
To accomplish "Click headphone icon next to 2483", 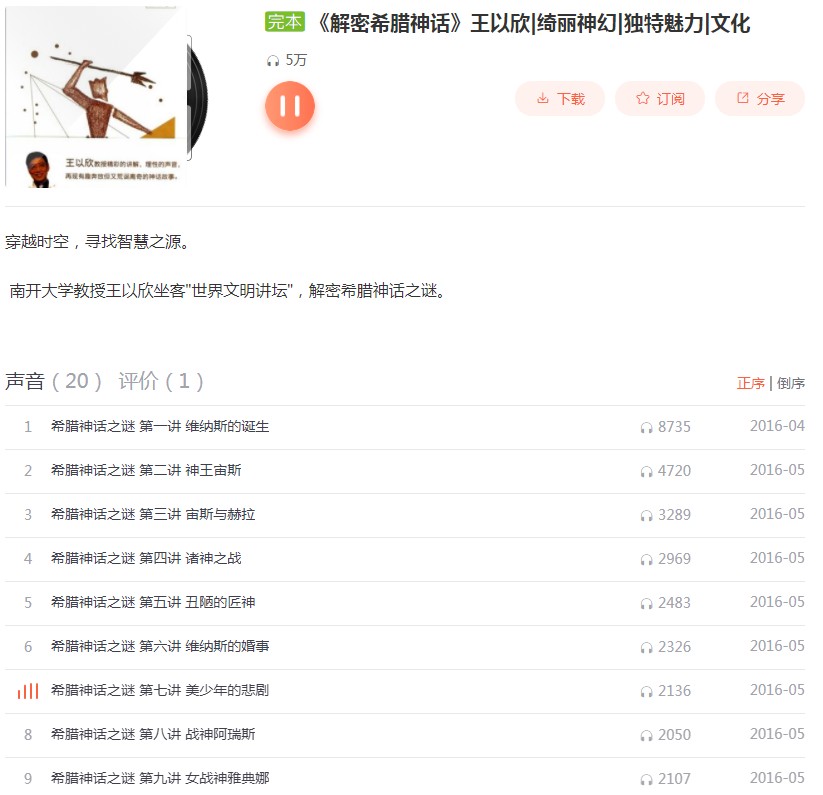I will [646, 604].
